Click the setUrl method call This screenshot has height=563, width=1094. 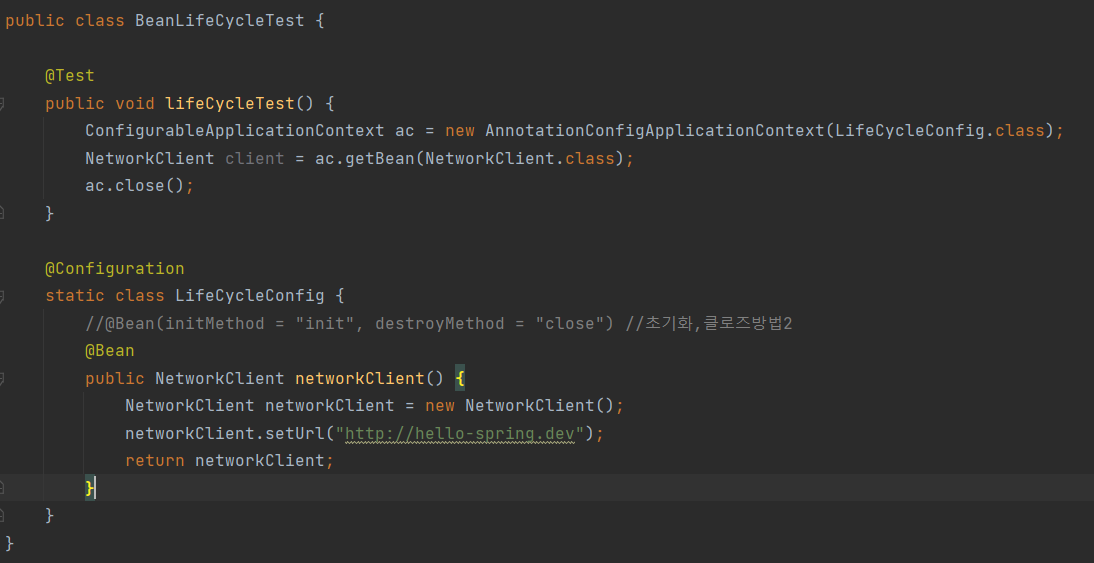point(295,434)
